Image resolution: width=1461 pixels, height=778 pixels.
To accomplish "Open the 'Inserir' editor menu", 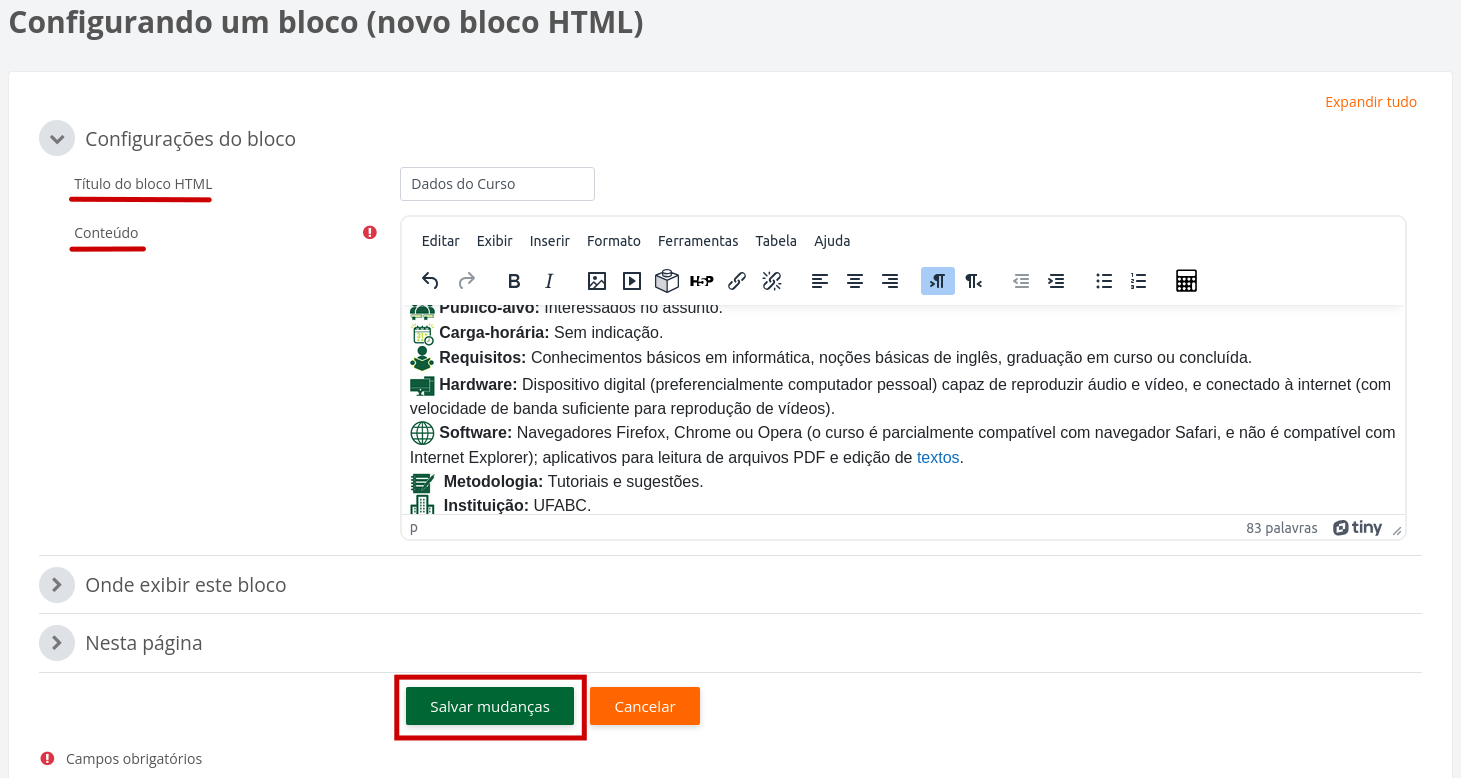I will (549, 240).
